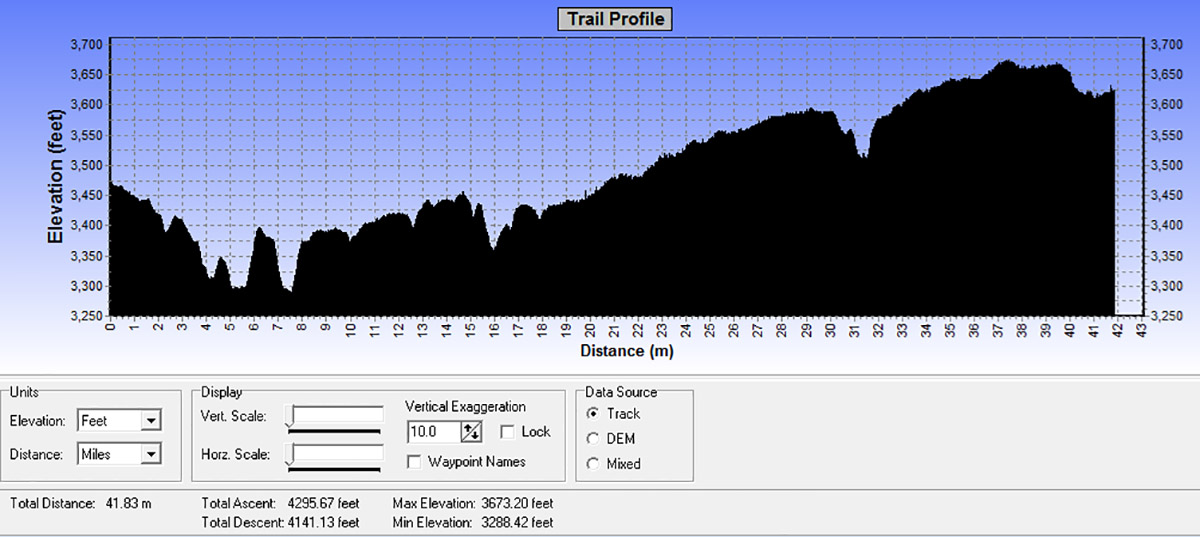Switch data source to Mixed
Screen dimensions: 1200x537
[593, 464]
